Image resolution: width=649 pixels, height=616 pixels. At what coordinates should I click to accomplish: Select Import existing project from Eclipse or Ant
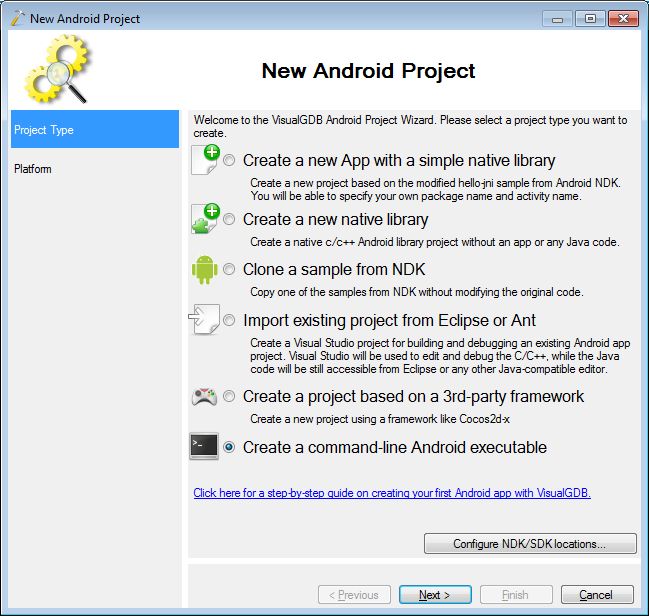point(229,320)
